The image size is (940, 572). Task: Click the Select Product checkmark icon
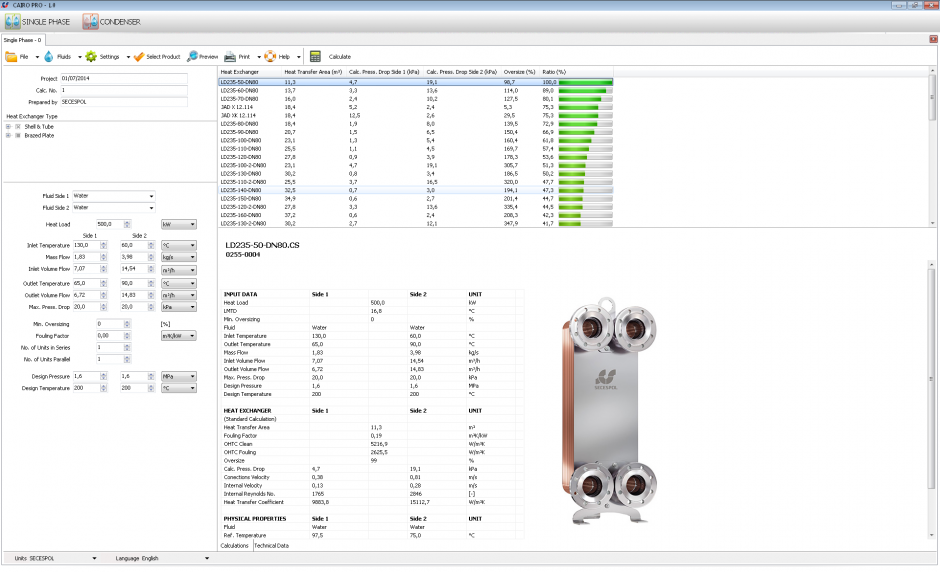(x=138, y=56)
